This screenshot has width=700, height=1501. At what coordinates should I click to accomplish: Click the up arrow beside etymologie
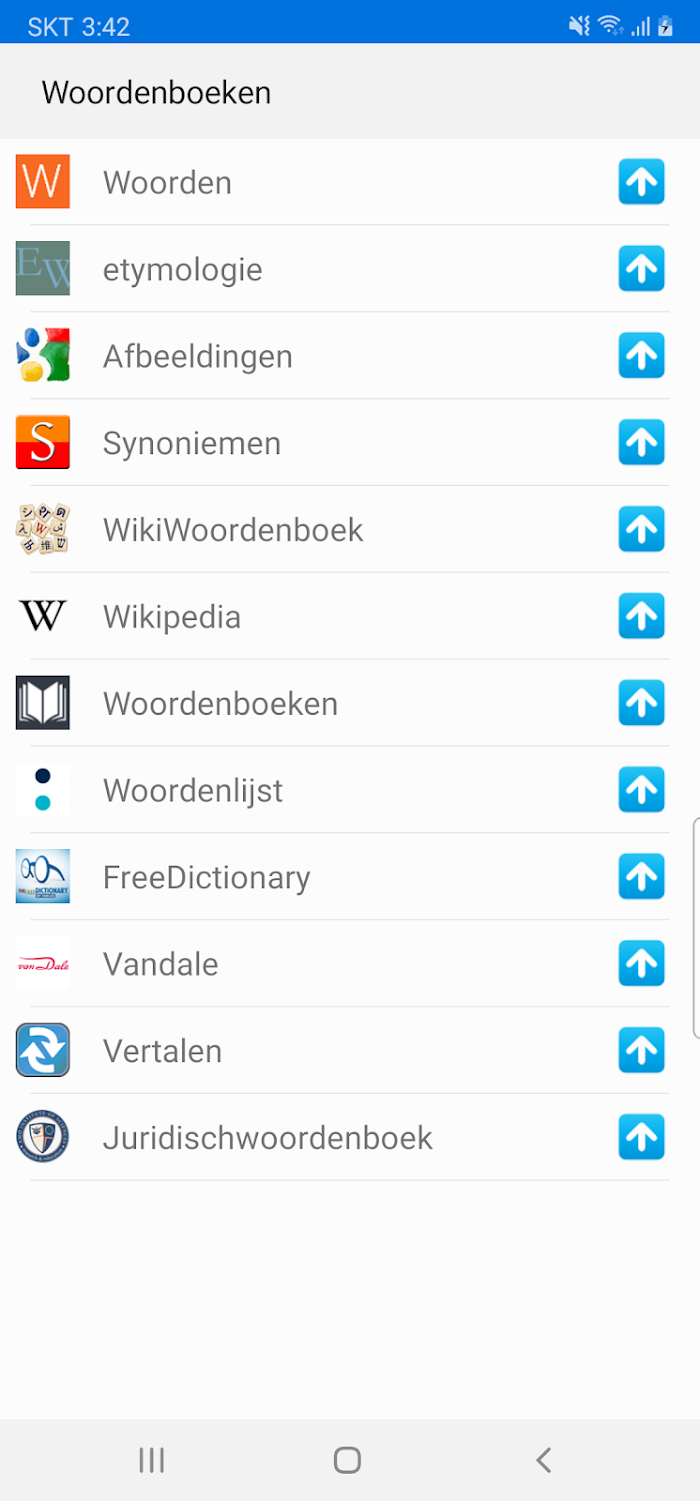(x=641, y=269)
